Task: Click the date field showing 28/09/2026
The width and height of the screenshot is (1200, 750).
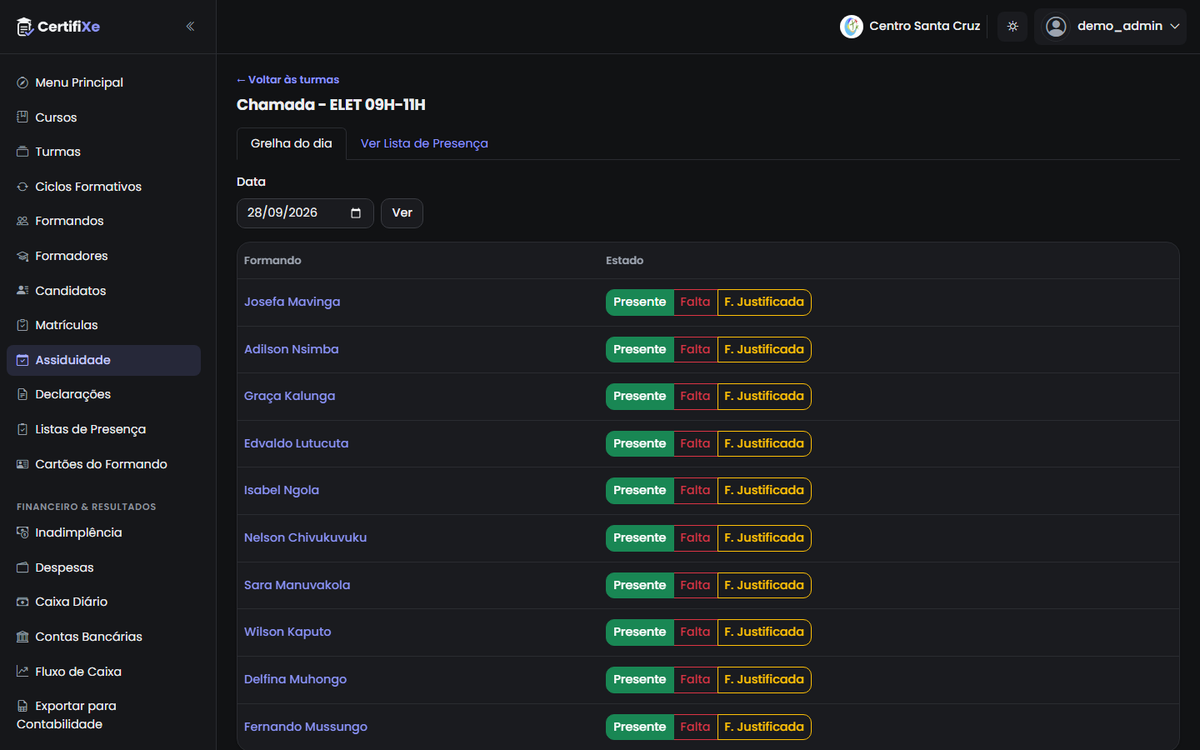Action: click(305, 213)
